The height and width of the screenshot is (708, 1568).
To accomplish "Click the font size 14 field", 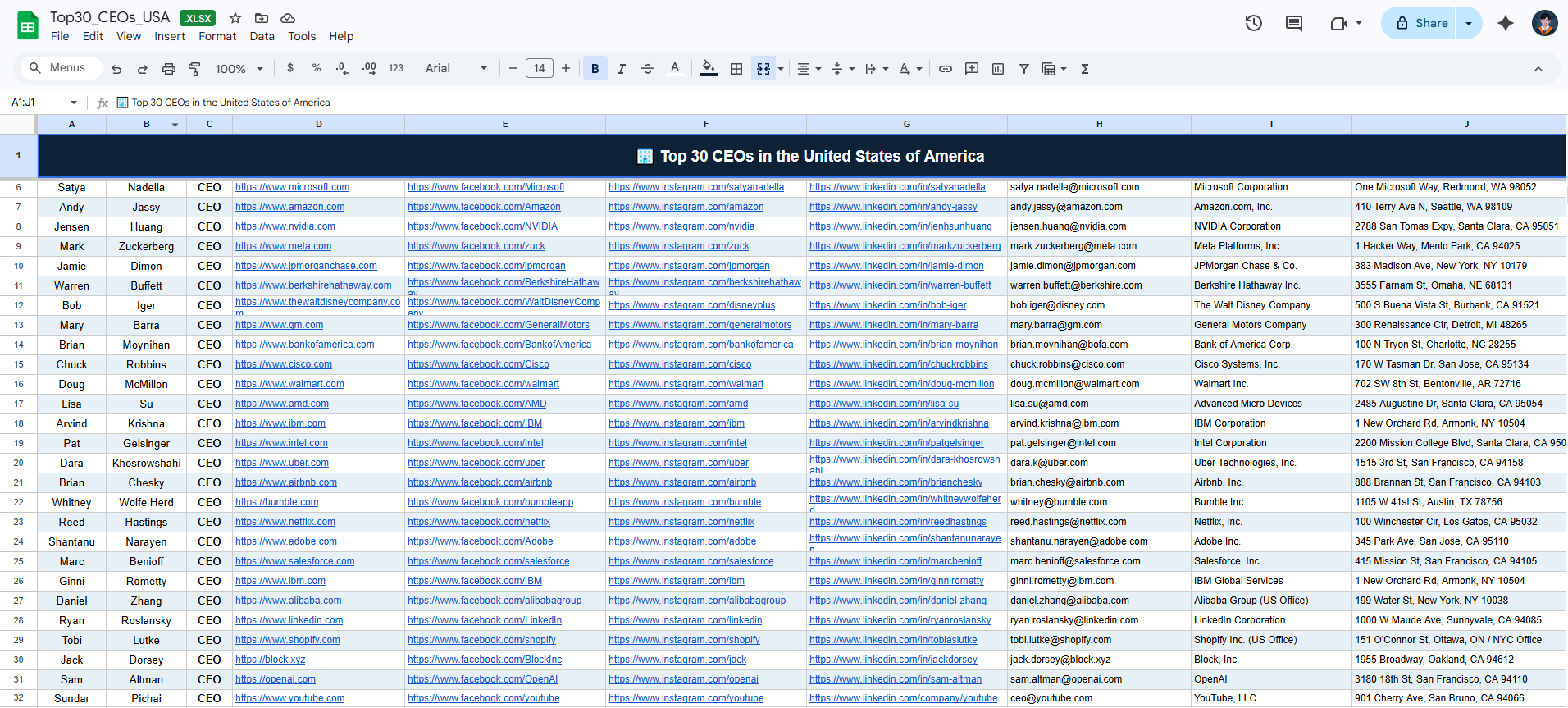I will click(540, 68).
